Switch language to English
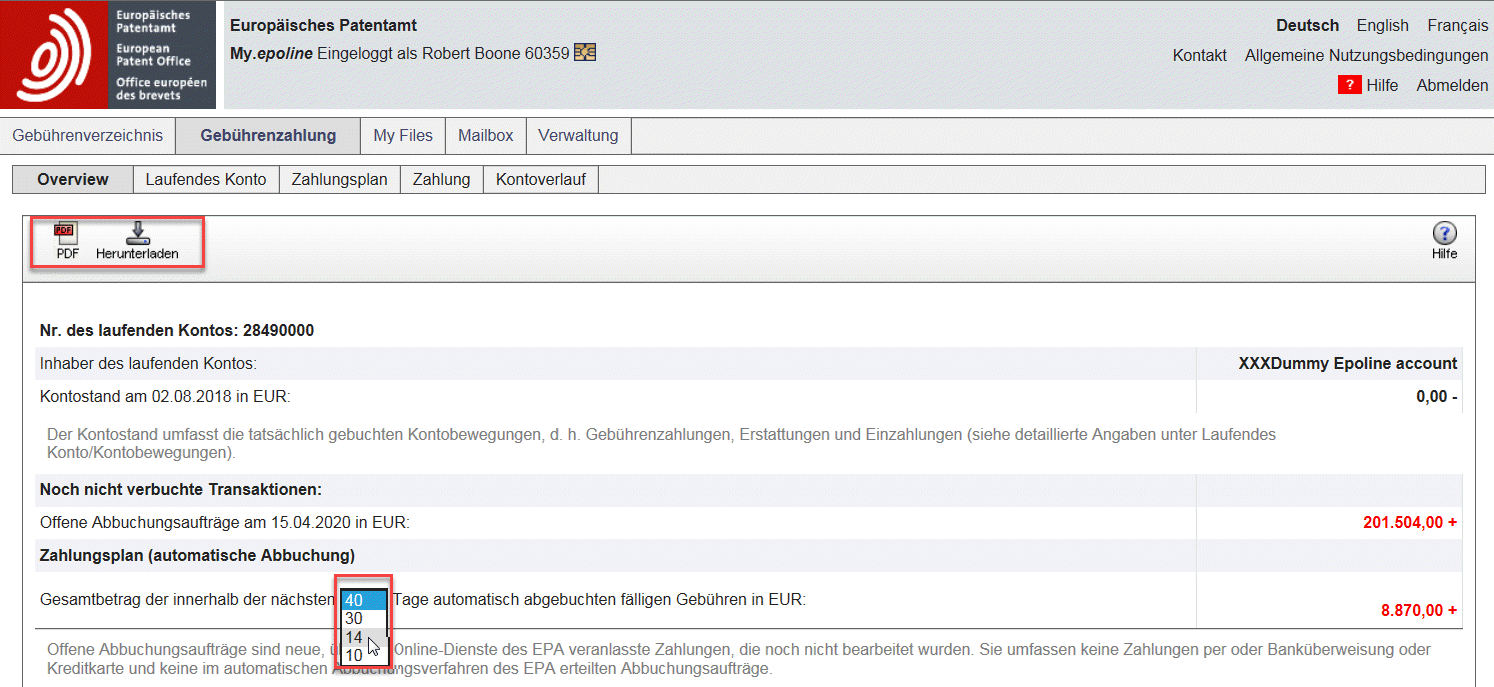1494x687 pixels. 1382,26
